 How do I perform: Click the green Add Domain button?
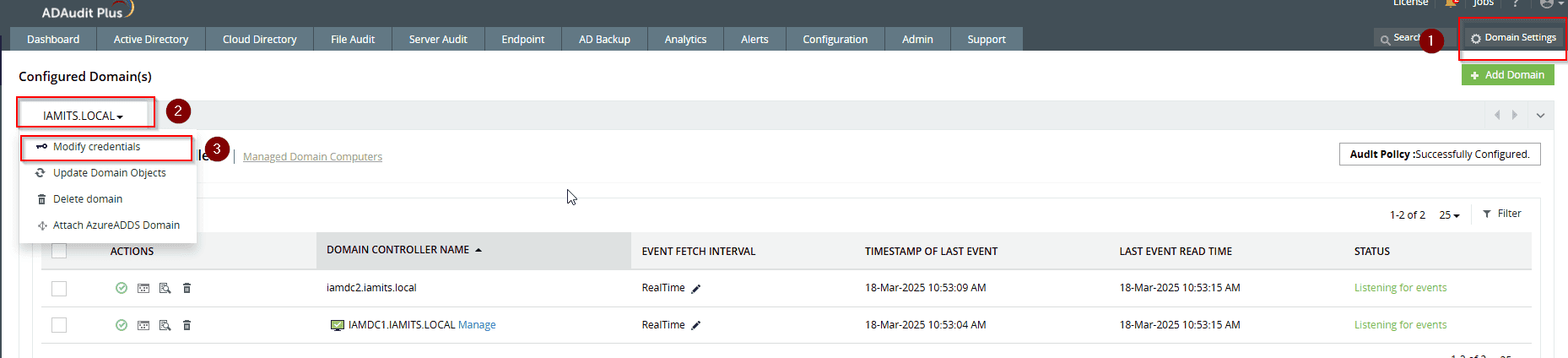tap(1507, 75)
